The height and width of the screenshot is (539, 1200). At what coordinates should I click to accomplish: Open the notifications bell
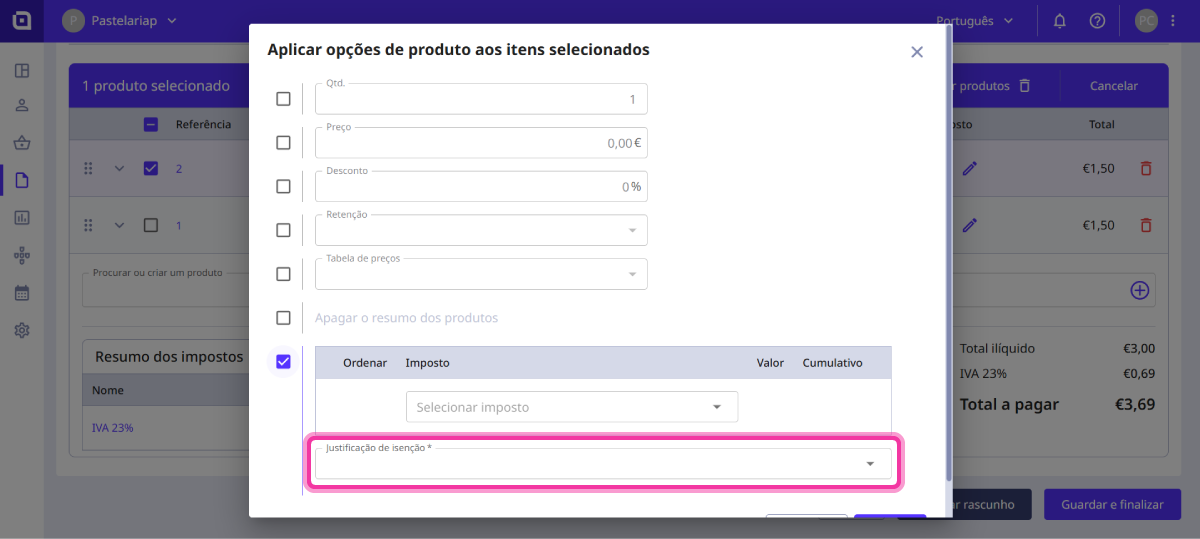(x=1060, y=20)
